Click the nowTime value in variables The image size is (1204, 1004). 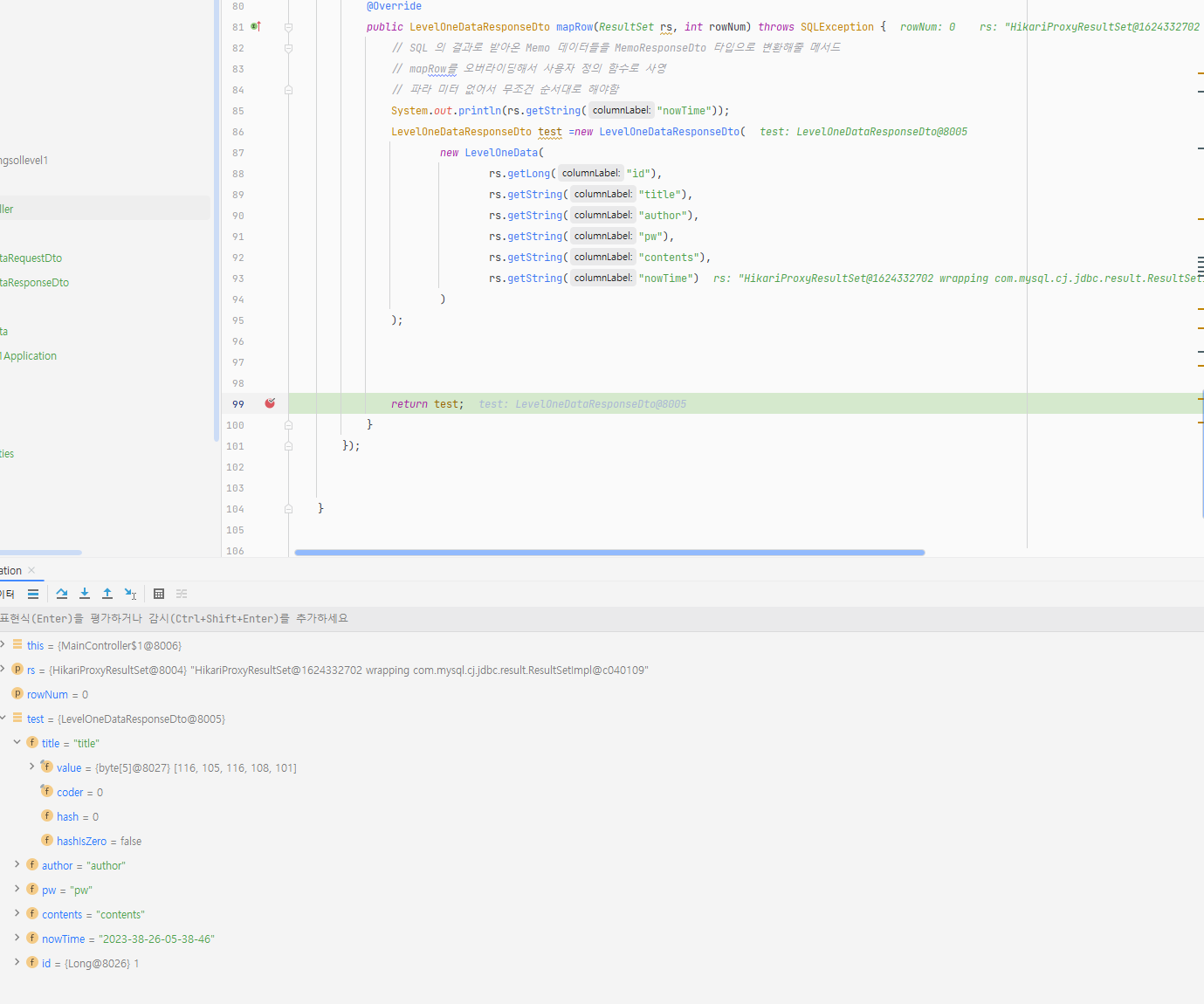tap(156, 939)
